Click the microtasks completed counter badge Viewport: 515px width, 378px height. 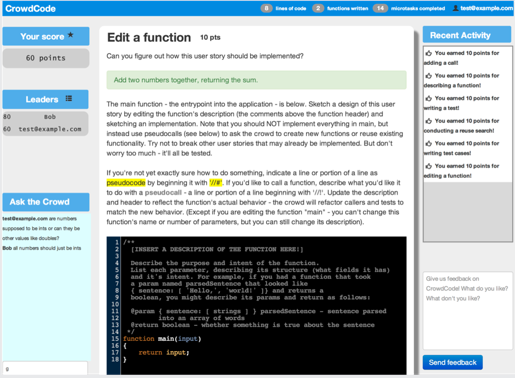coord(380,8)
